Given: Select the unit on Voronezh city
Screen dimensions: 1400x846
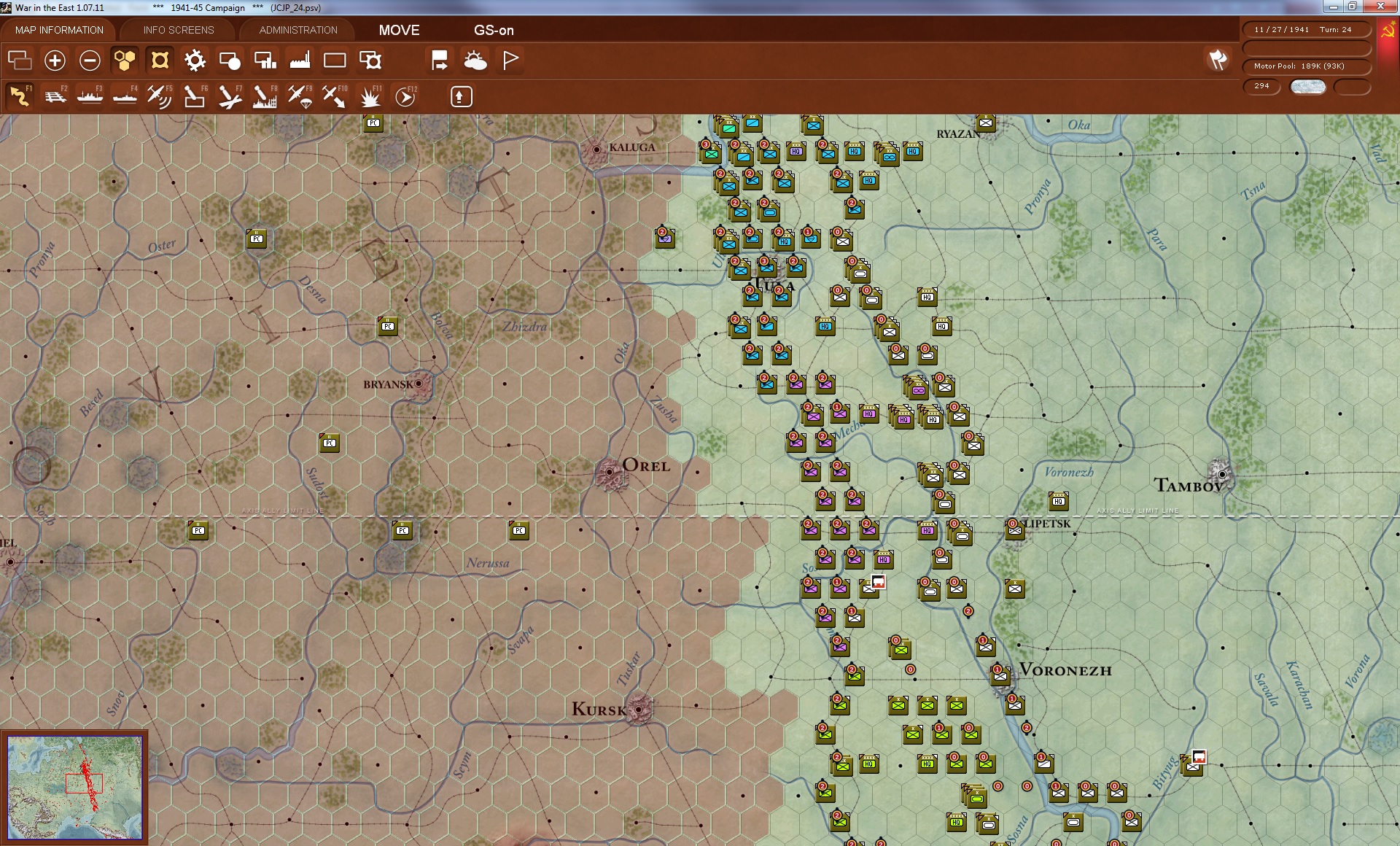Looking at the screenshot, I should (1000, 675).
